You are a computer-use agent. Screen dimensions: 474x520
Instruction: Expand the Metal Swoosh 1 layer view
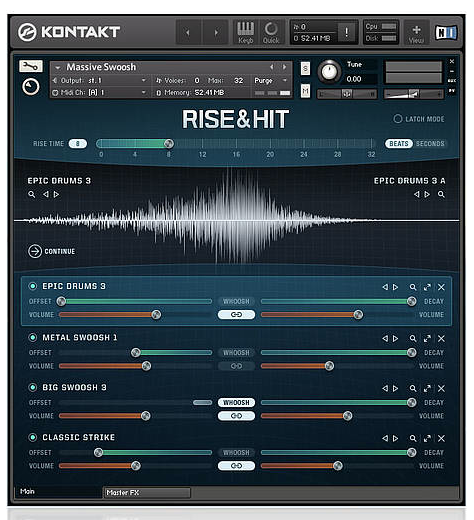tap(427, 338)
